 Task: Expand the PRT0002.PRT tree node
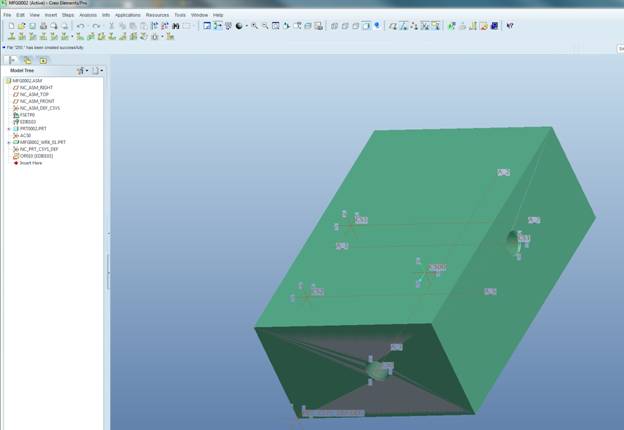pos(9,129)
